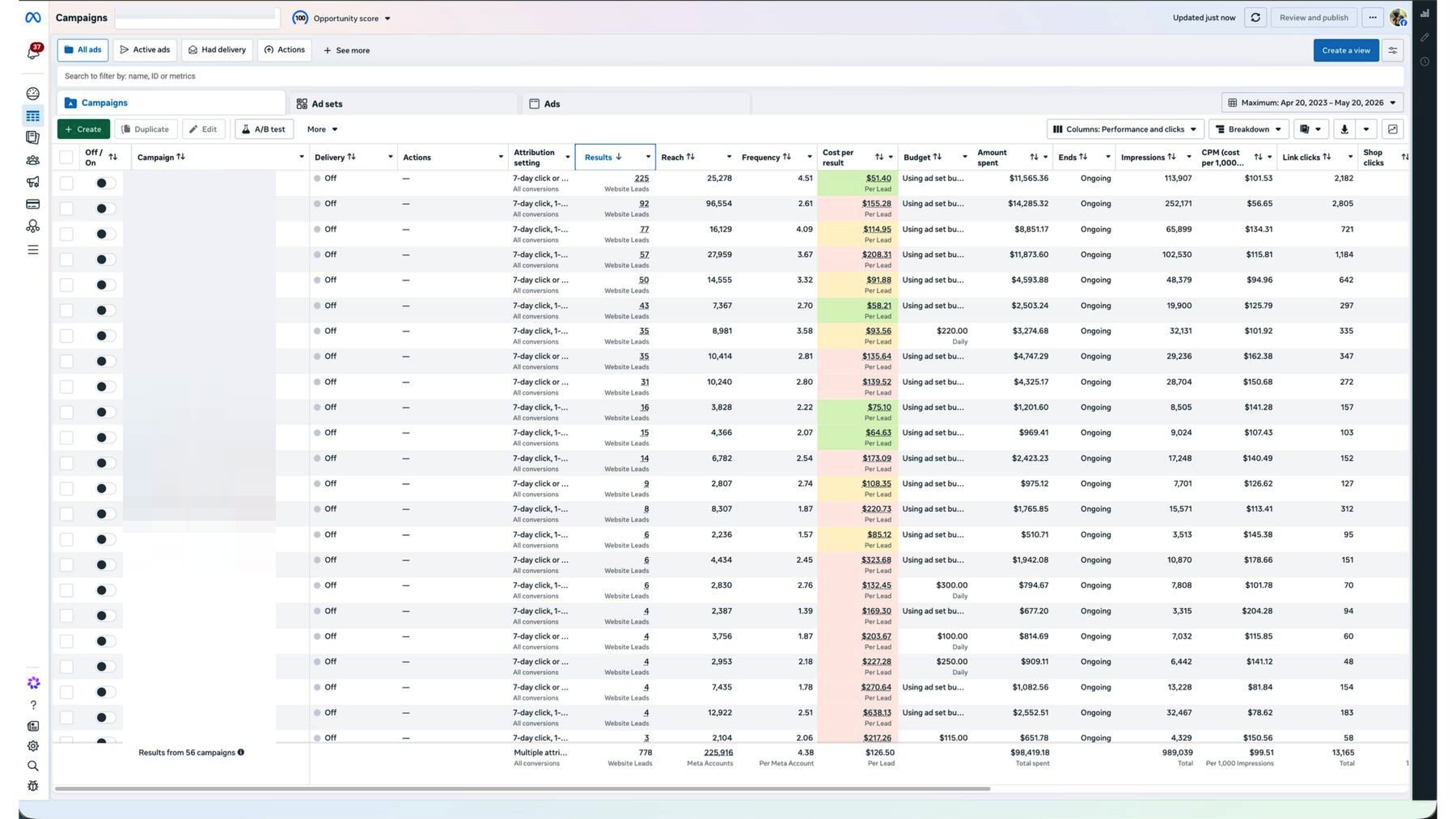
Task: Open Help question mark icon
Action: click(x=32, y=705)
